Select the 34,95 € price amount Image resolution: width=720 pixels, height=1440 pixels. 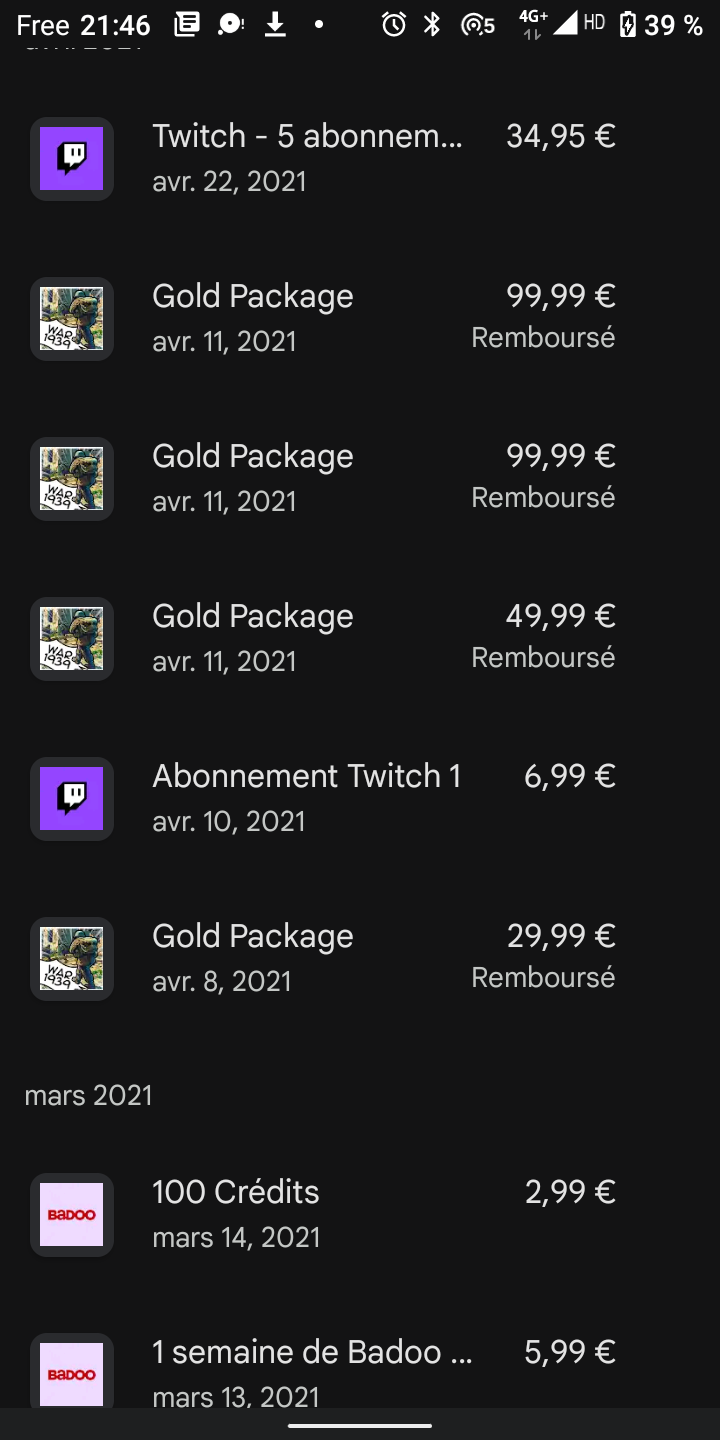(x=560, y=136)
